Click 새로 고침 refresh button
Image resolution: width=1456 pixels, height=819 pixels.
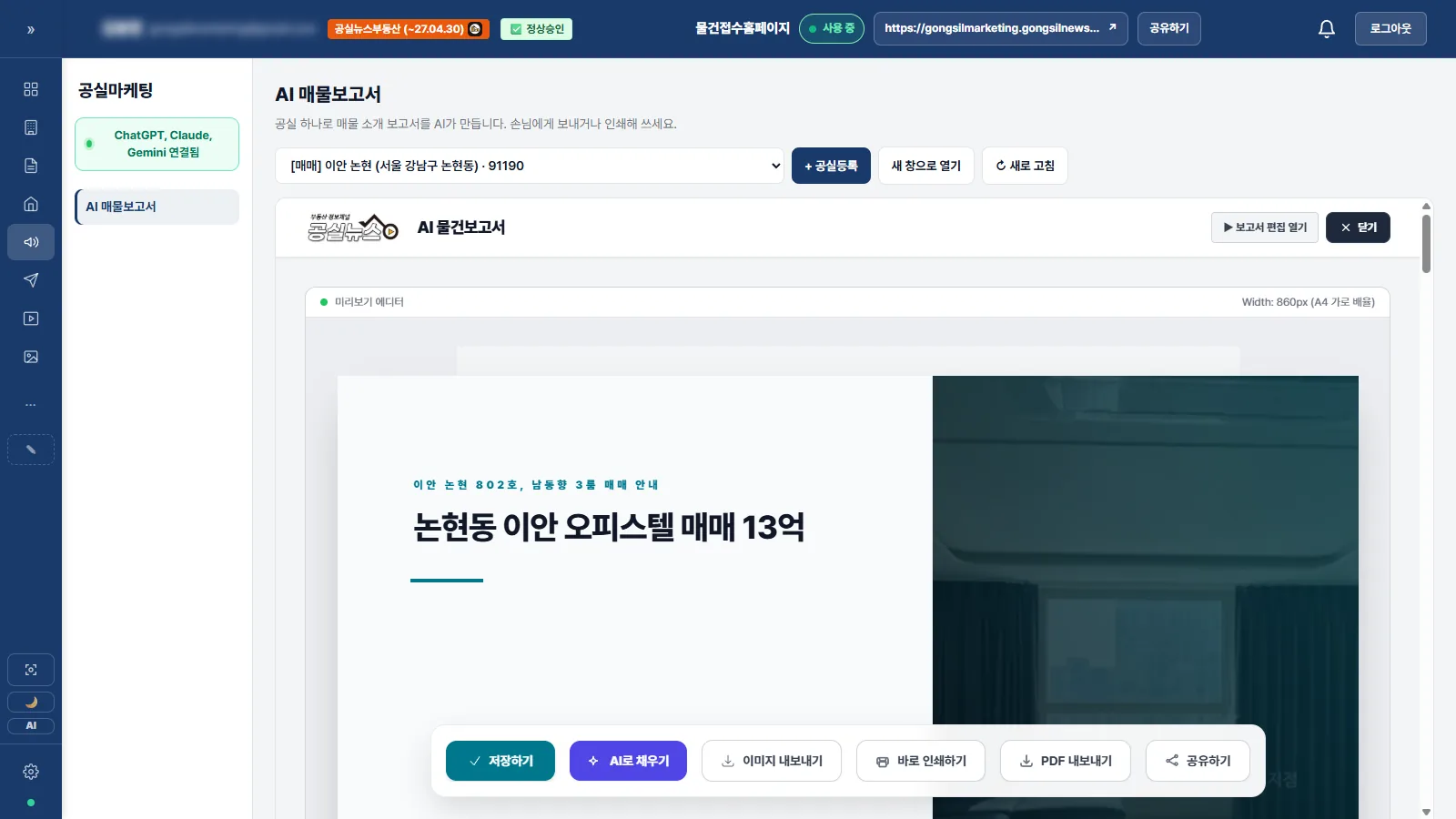coord(1025,166)
